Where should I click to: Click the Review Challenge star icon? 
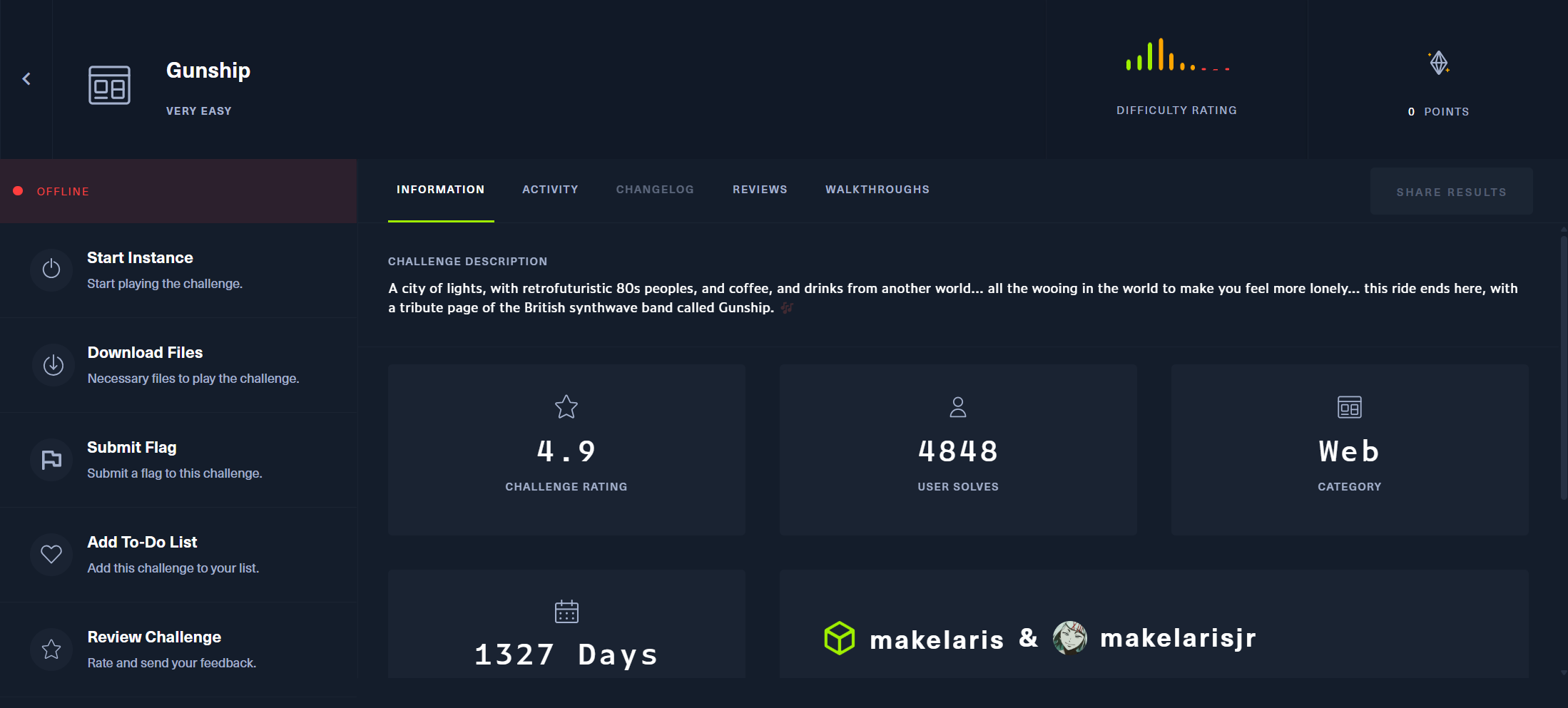[x=51, y=650]
